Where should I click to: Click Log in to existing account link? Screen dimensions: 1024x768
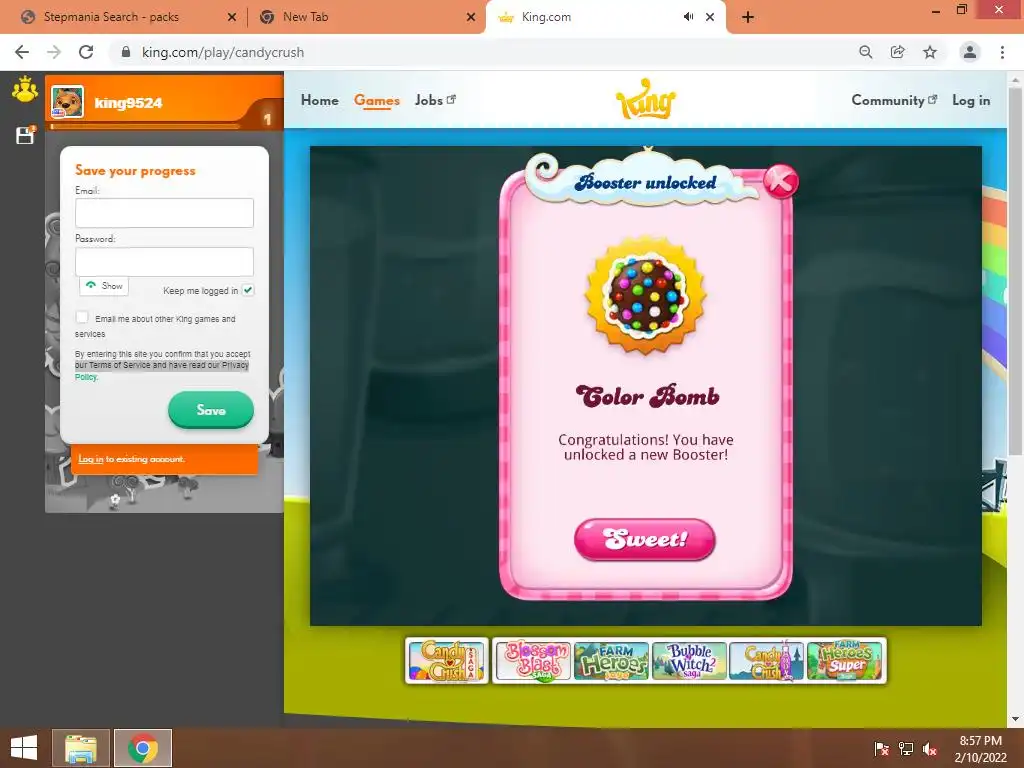pyautogui.click(x=91, y=459)
